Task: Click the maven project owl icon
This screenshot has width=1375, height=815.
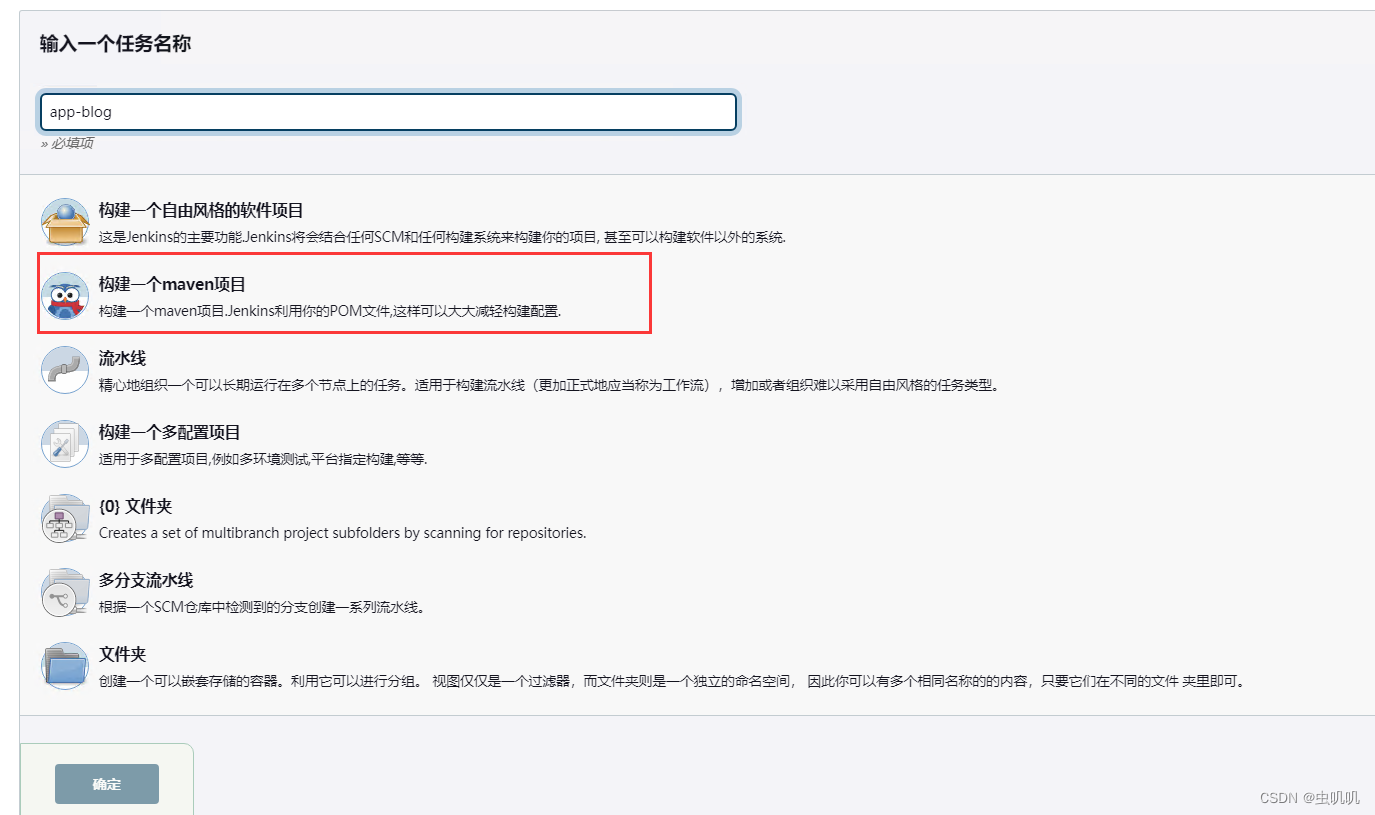Action: point(65,296)
